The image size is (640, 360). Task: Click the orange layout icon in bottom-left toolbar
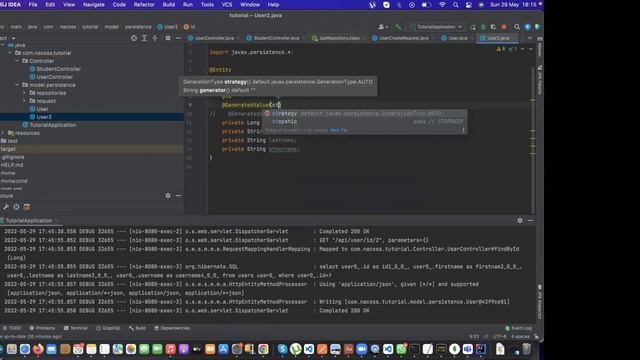coord(27,207)
